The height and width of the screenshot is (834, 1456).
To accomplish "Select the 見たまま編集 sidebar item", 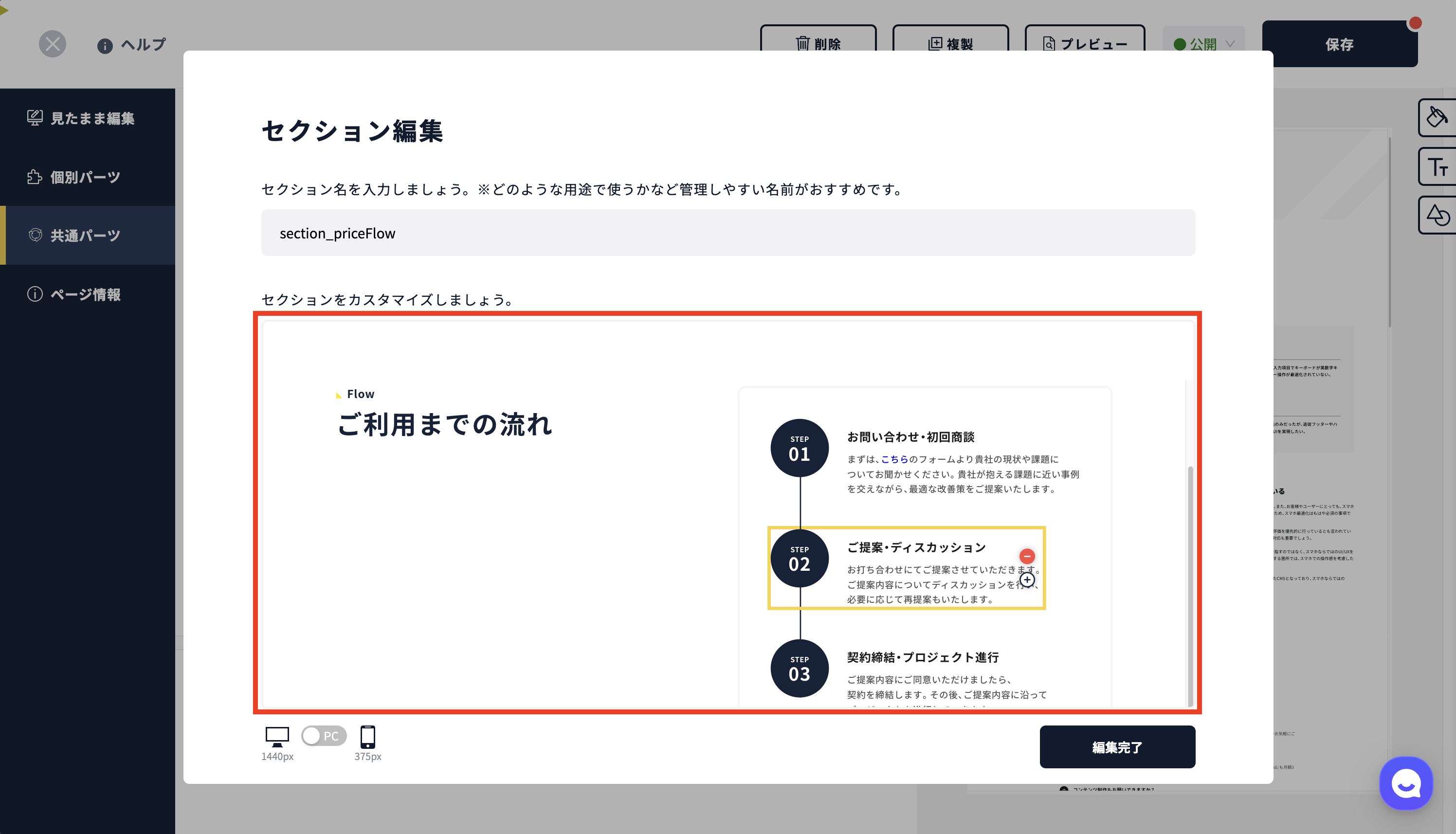I will [88, 118].
